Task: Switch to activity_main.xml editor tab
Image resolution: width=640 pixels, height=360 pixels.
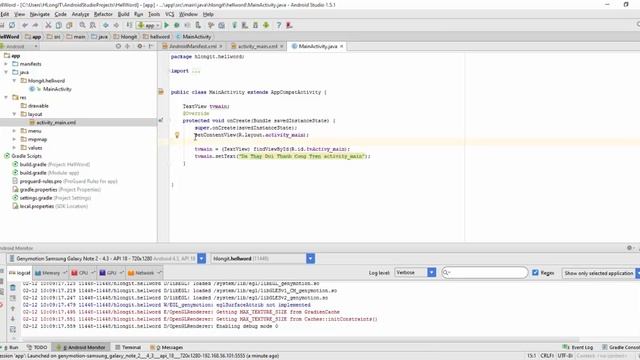Action: (257, 46)
